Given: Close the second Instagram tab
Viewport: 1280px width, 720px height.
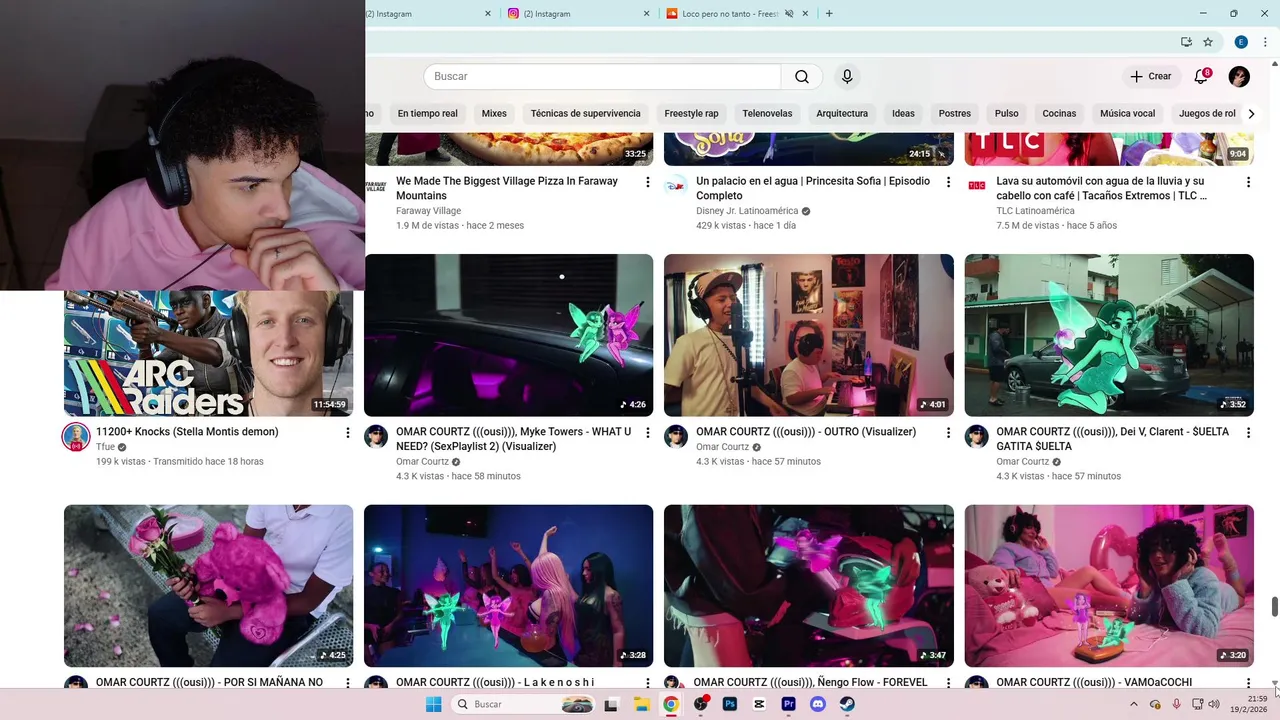Looking at the screenshot, I should [646, 14].
